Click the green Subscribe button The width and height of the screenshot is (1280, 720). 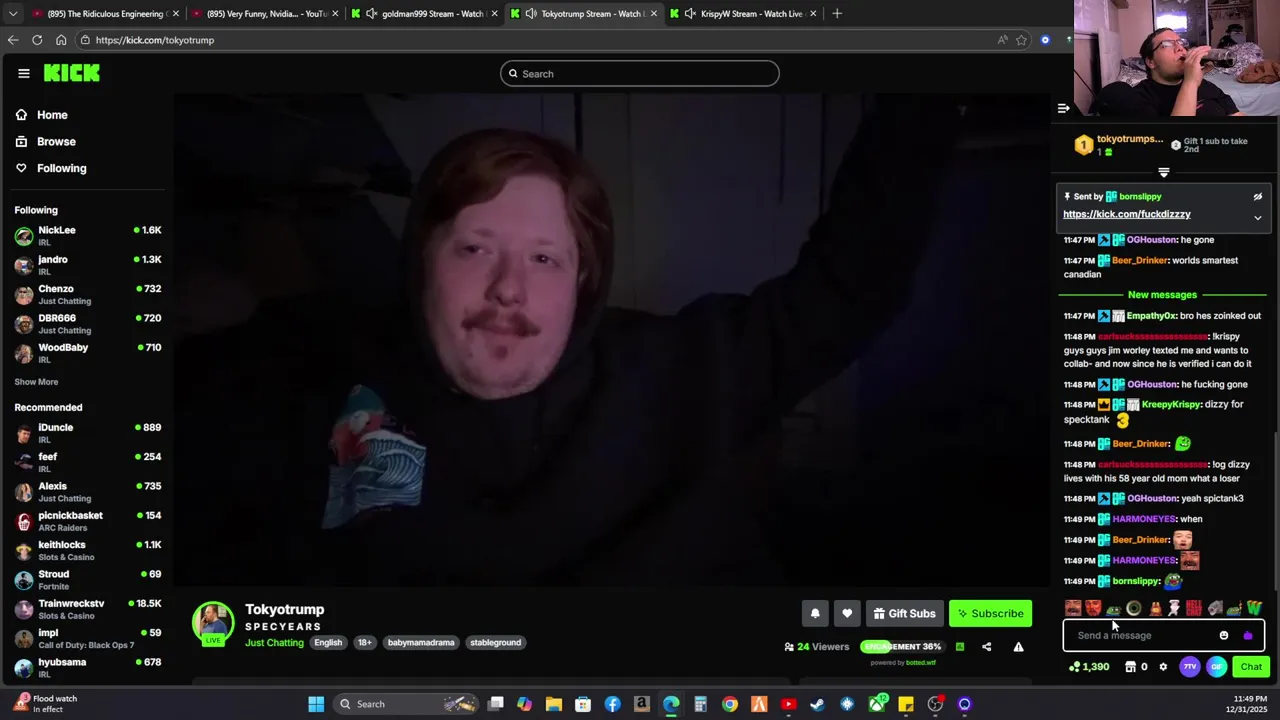(x=990, y=614)
